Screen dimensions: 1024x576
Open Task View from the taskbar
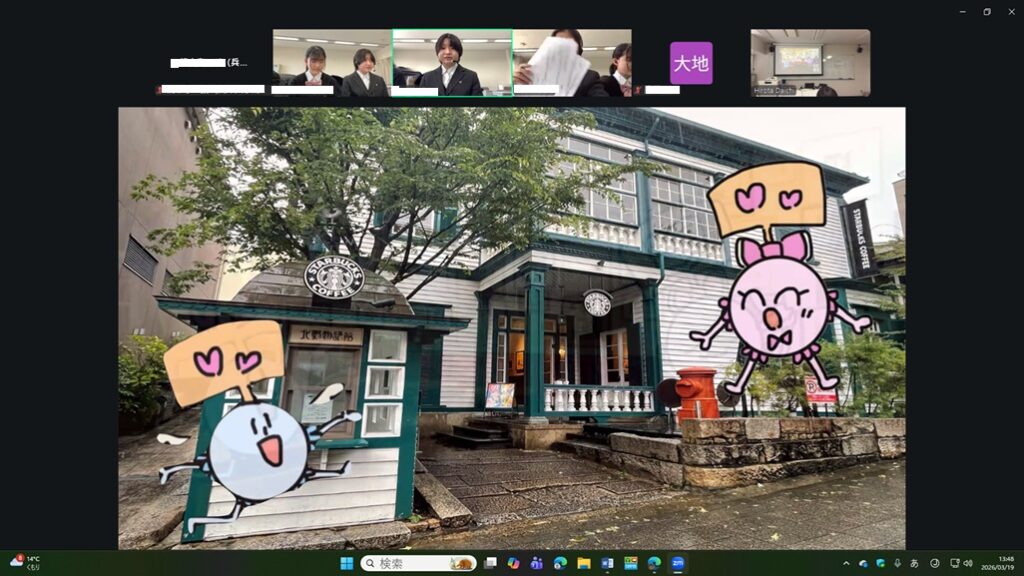[x=490, y=563]
